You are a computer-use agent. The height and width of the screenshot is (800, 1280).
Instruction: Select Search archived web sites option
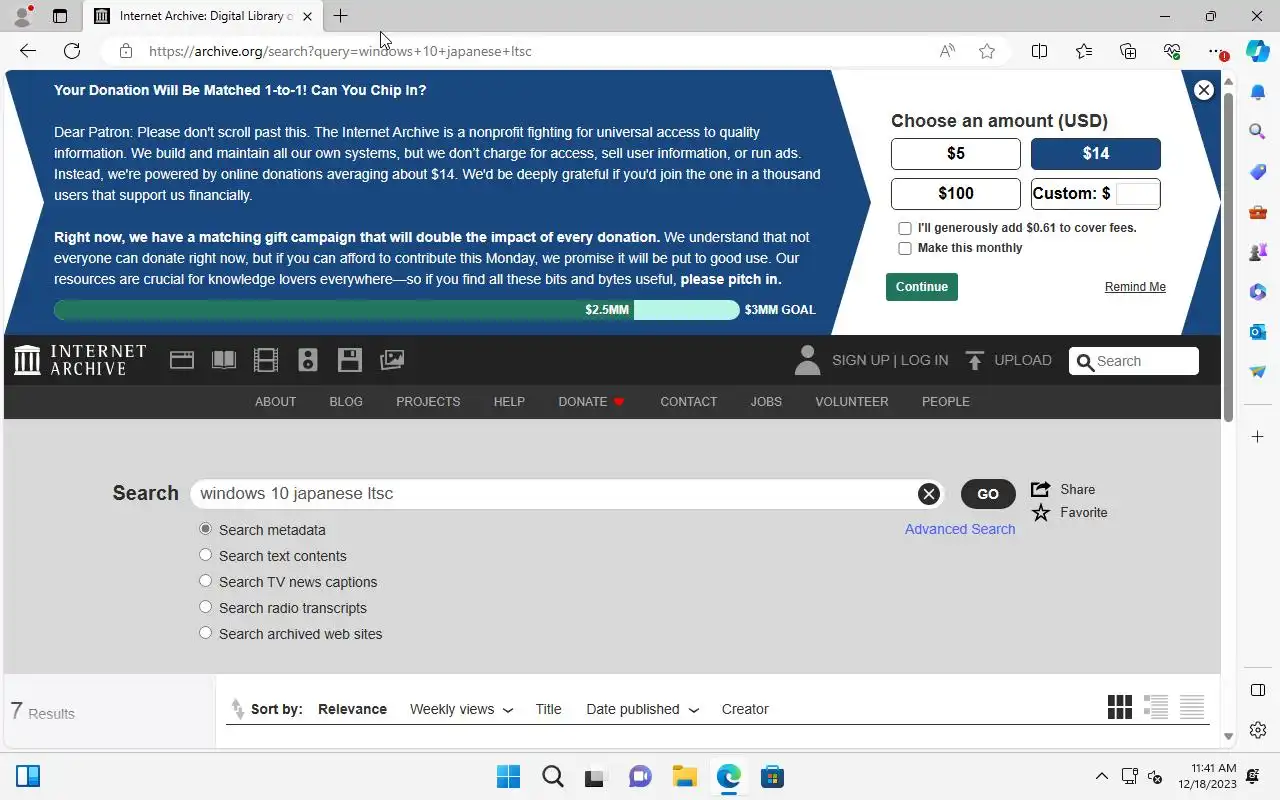point(205,633)
